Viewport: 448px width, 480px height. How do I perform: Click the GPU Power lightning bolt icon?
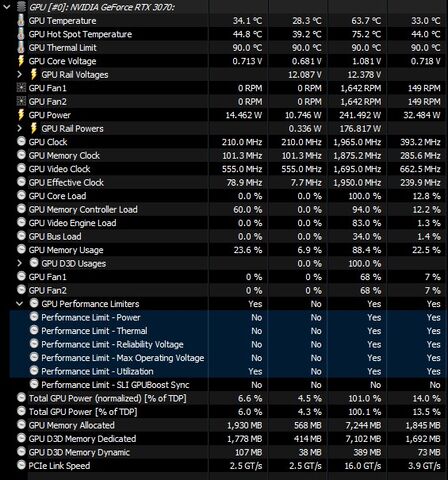click(21, 115)
